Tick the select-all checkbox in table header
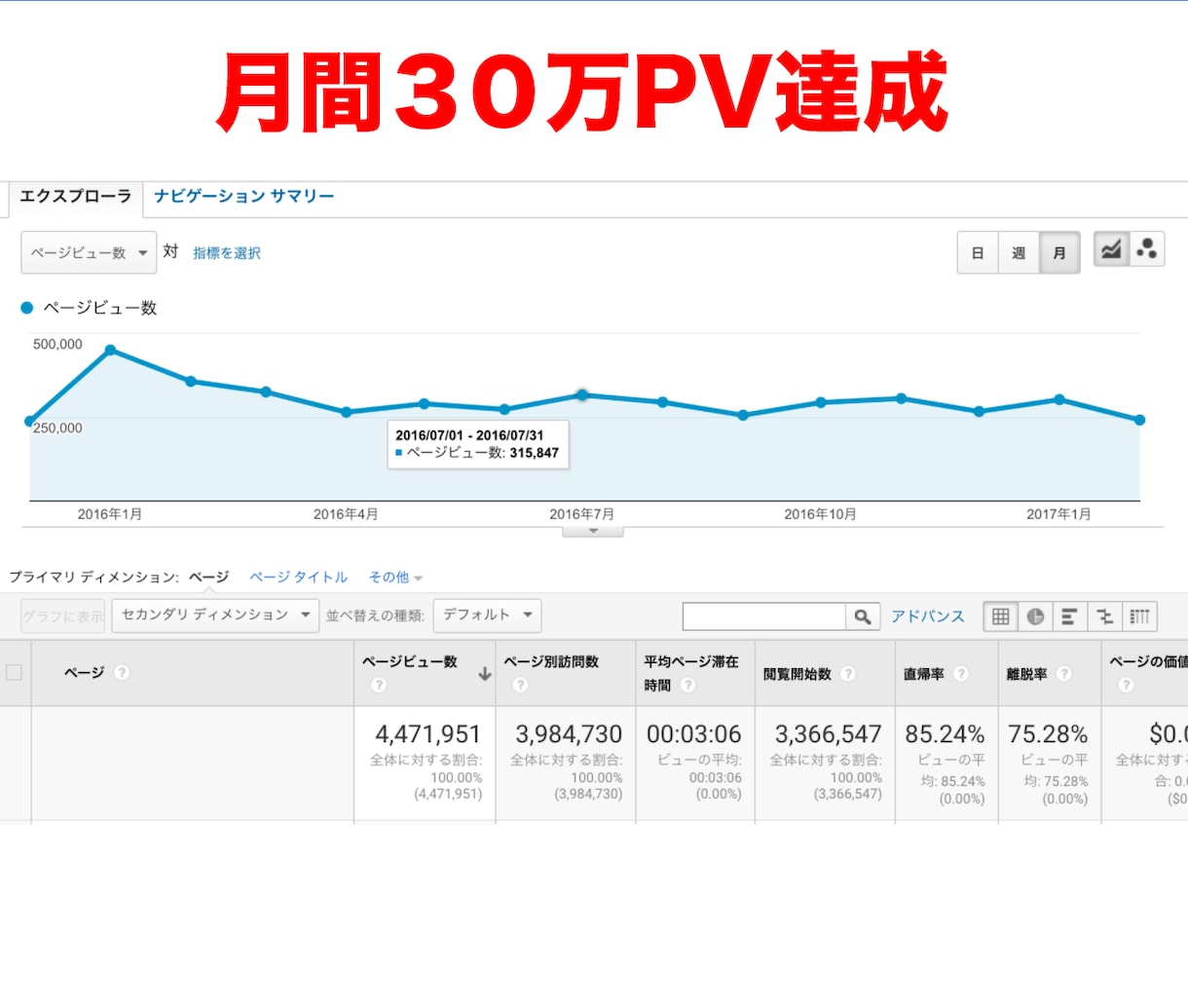The image size is (1188, 1008). 14,672
